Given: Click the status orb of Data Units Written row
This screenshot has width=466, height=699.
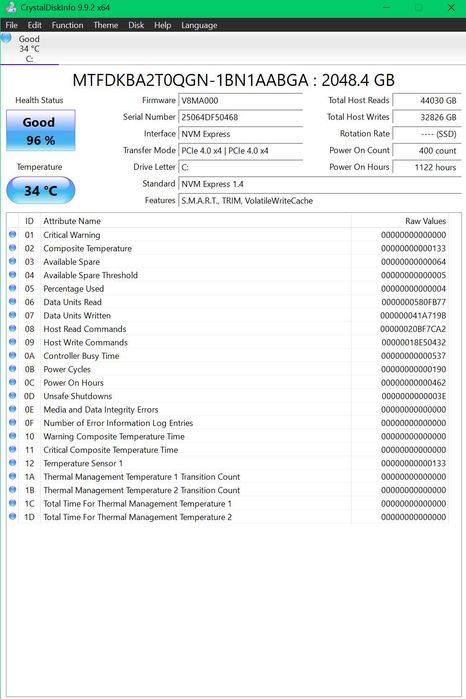Looking at the screenshot, I should (12, 315).
